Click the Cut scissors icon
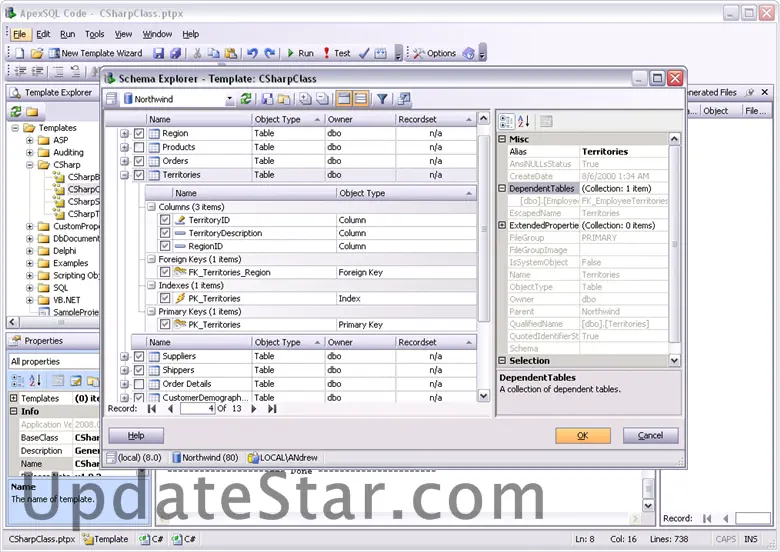This screenshot has width=780, height=552. (197, 53)
